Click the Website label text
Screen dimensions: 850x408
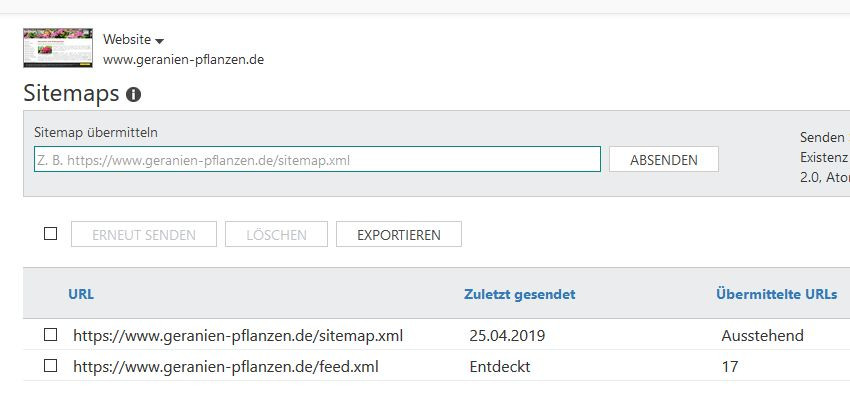[x=127, y=40]
